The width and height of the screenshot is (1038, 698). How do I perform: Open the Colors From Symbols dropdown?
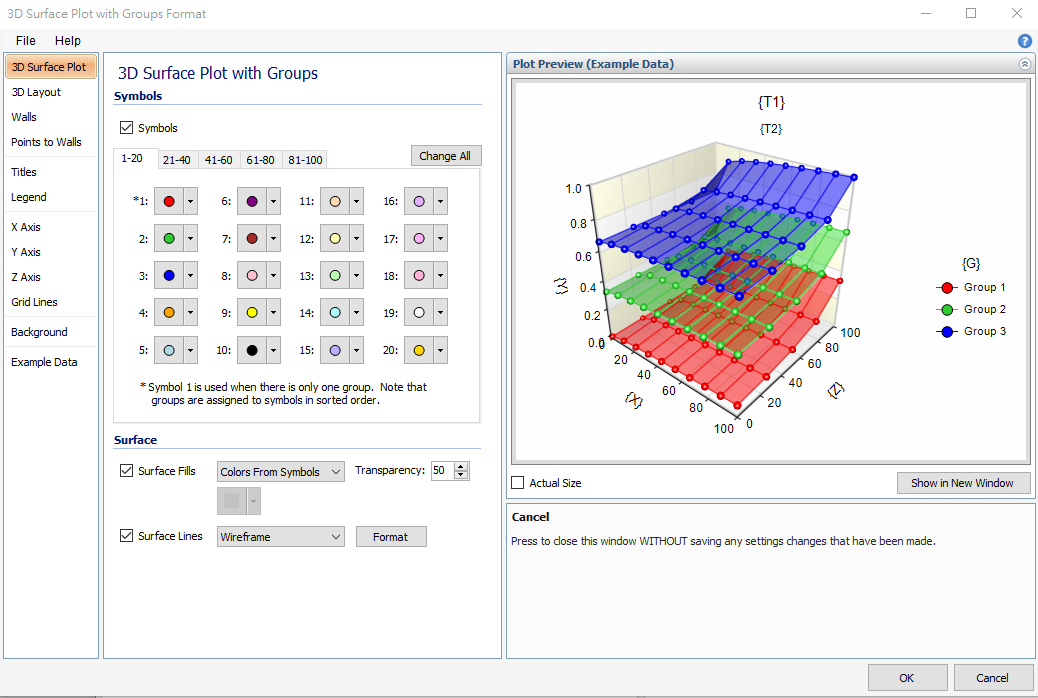click(x=280, y=472)
